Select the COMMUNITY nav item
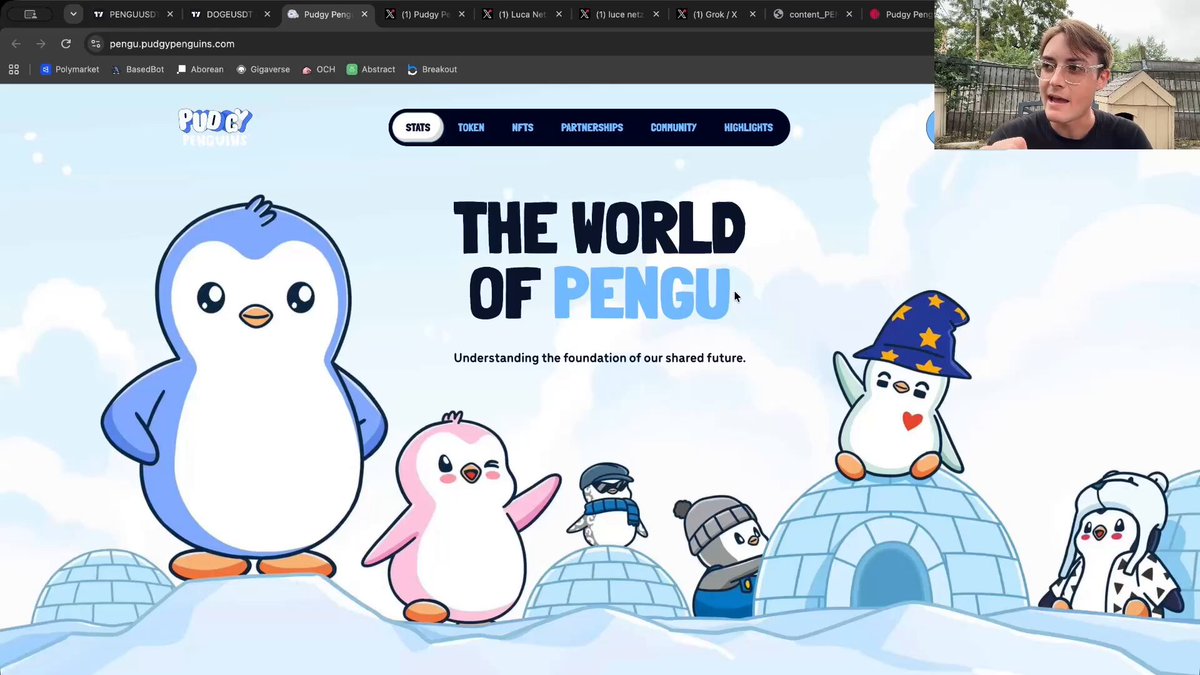Image resolution: width=1200 pixels, height=675 pixels. point(673,128)
